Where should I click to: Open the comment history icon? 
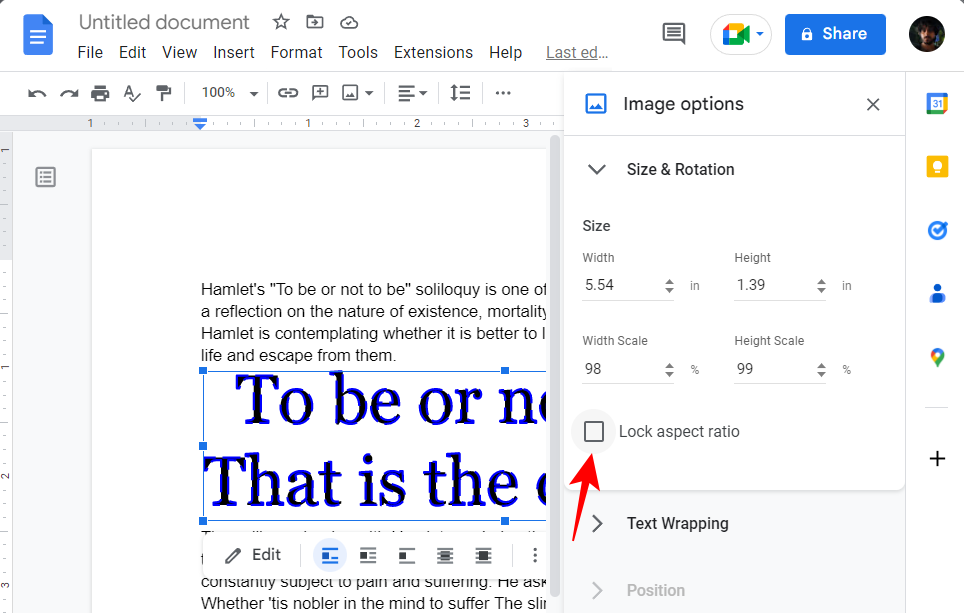point(674,33)
